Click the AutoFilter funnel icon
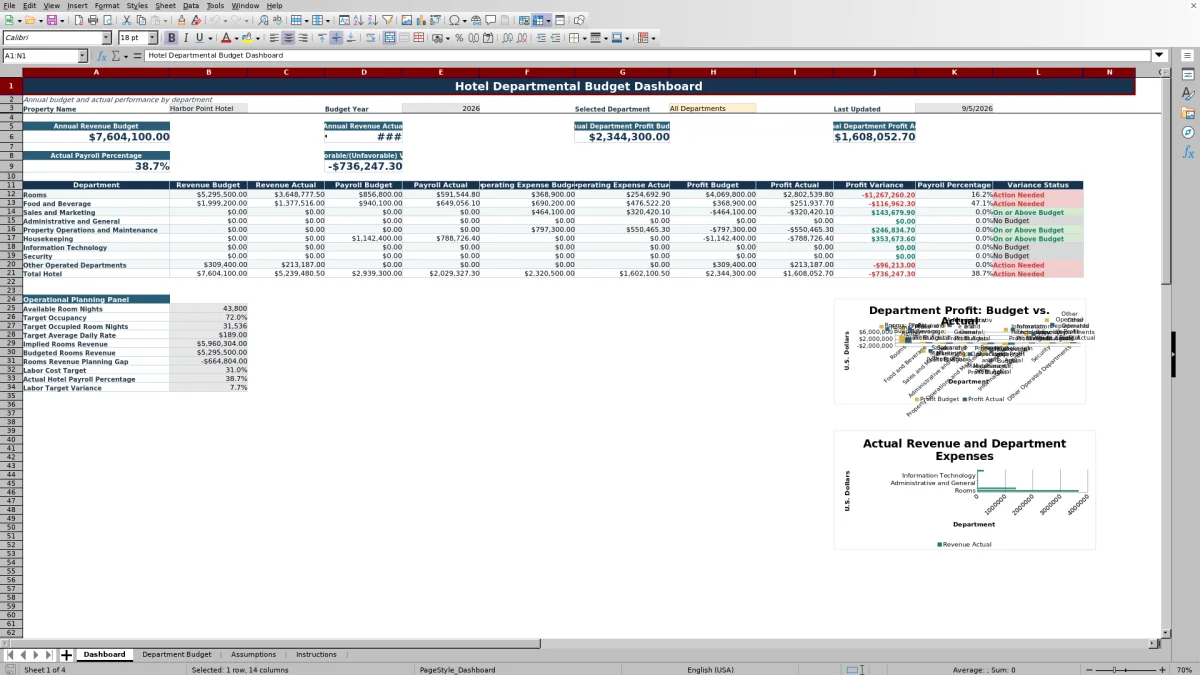Image resolution: width=1200 pixels, height=675 pixels. (387, 20)
